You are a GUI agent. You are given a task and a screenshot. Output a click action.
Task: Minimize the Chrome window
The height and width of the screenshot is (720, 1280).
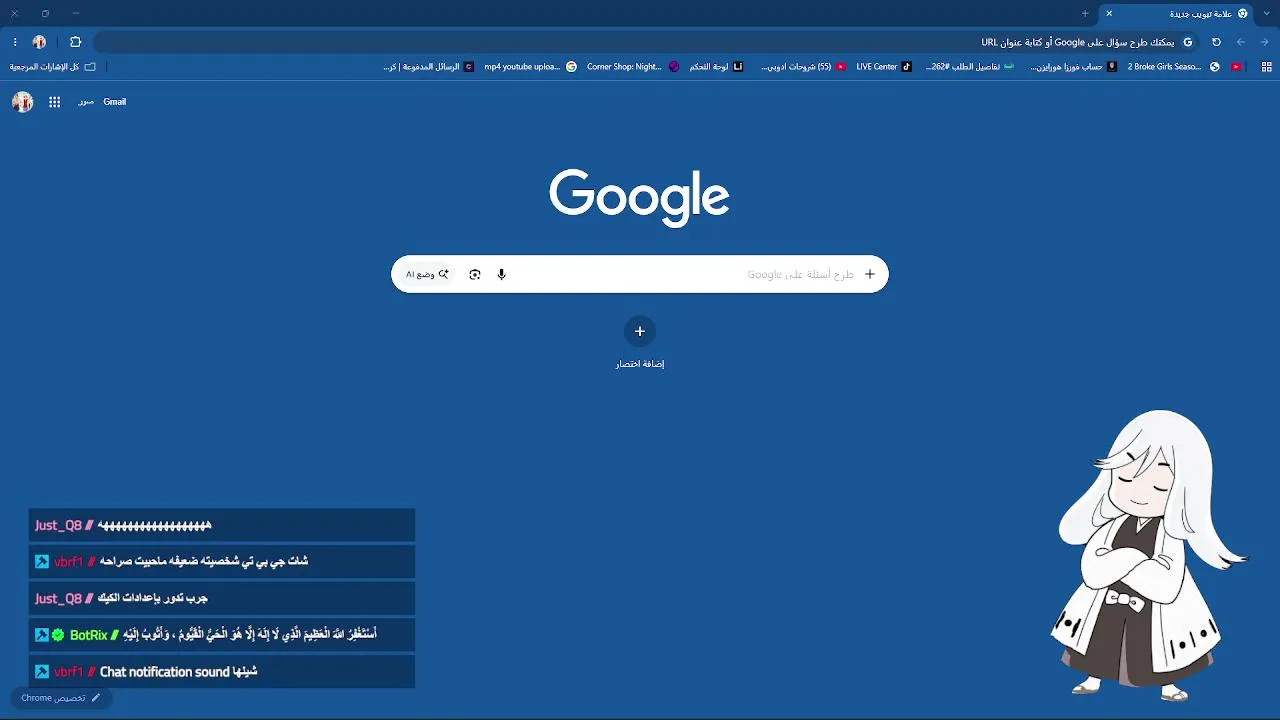coord(76,14)
